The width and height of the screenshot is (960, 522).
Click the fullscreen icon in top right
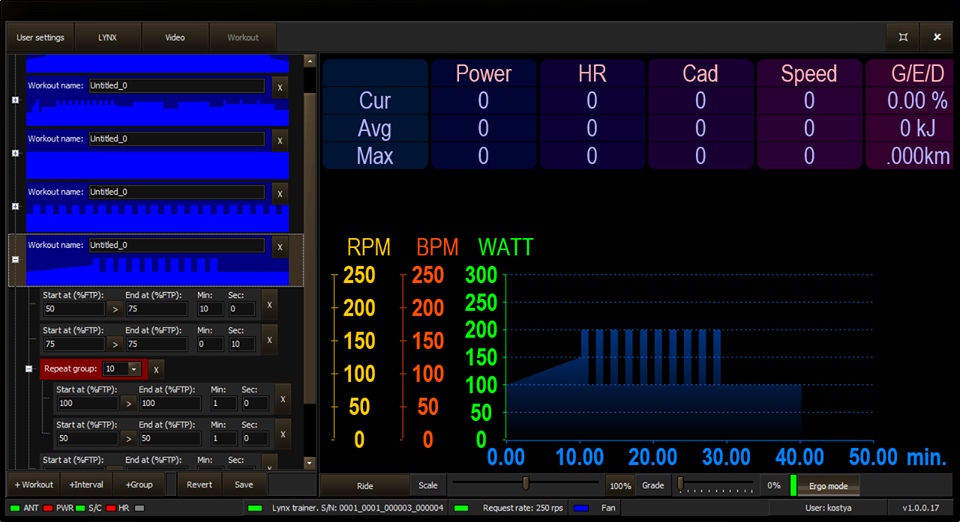pos(903,37)
